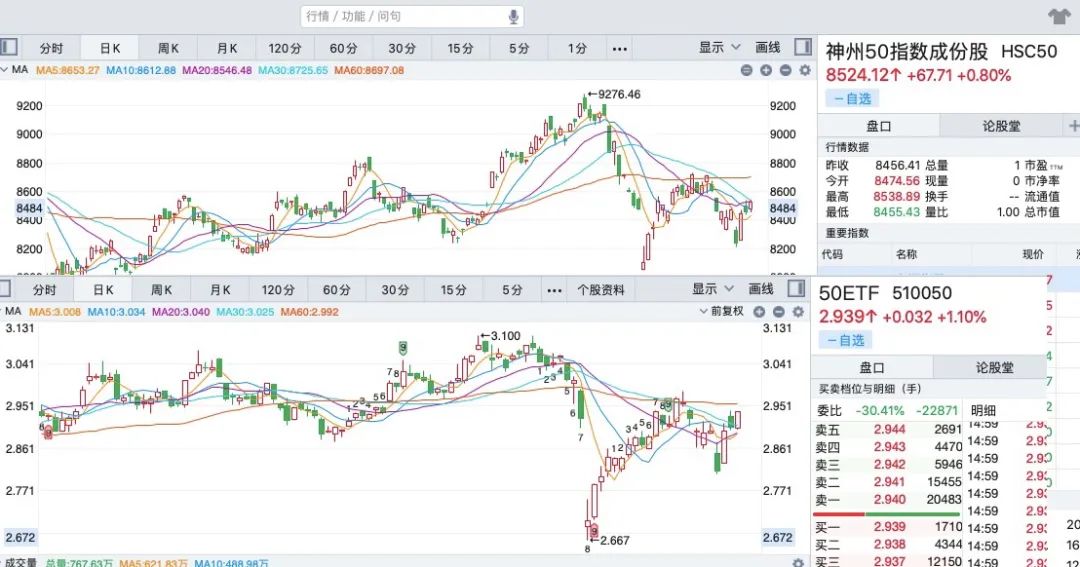The height and width of the screenshot is (567, 1080).
Task: Open the skin theme shirt icon
Action: click(1059, 17)
